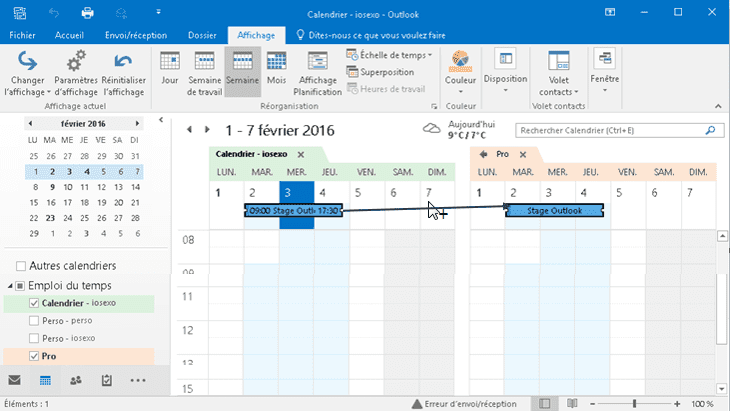Click Erreur d'envoi/réception warning icon
The image size is (732, 412).
[x=417, y=404]
